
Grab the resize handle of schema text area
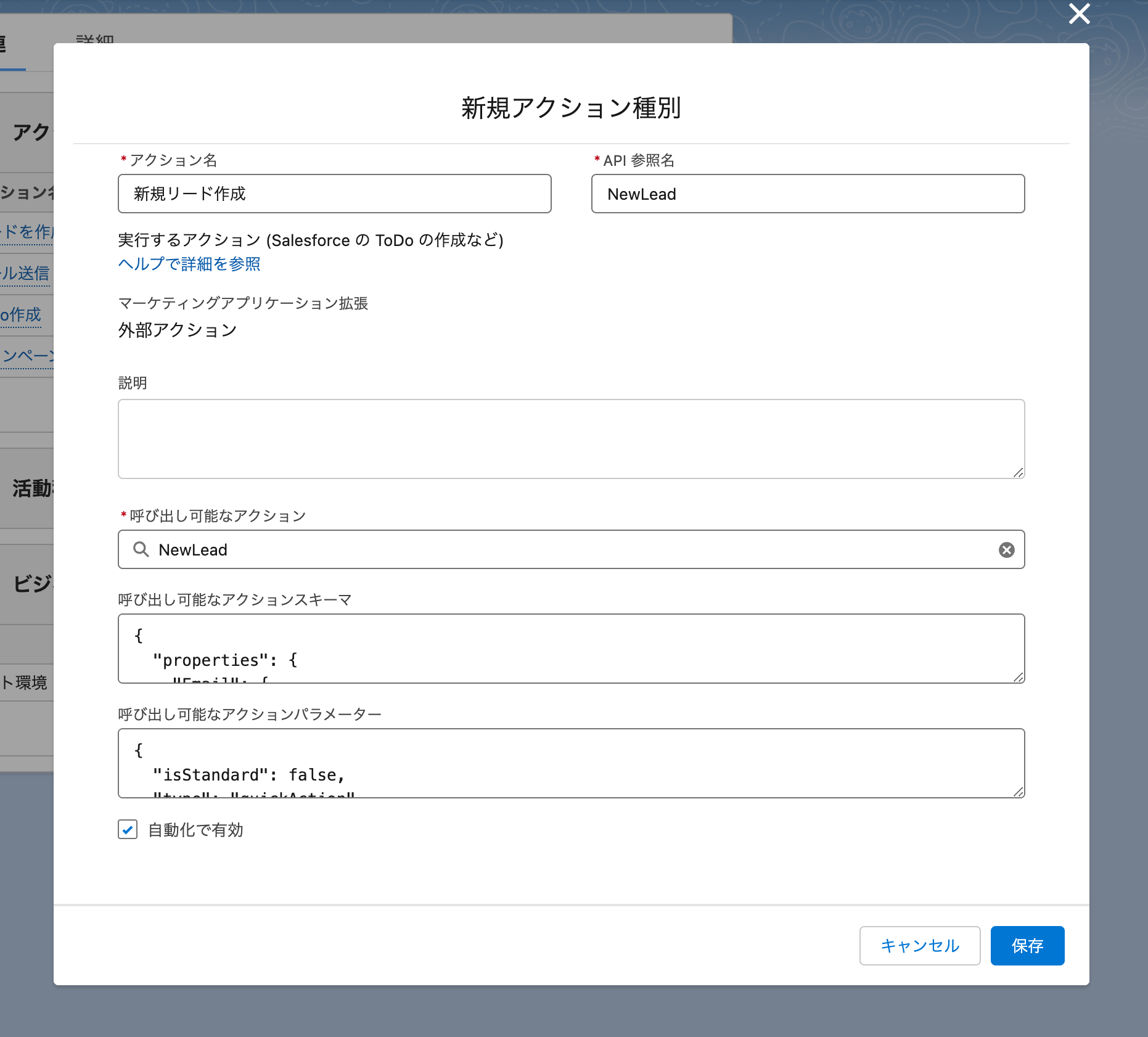click(x=1018, y=677)
